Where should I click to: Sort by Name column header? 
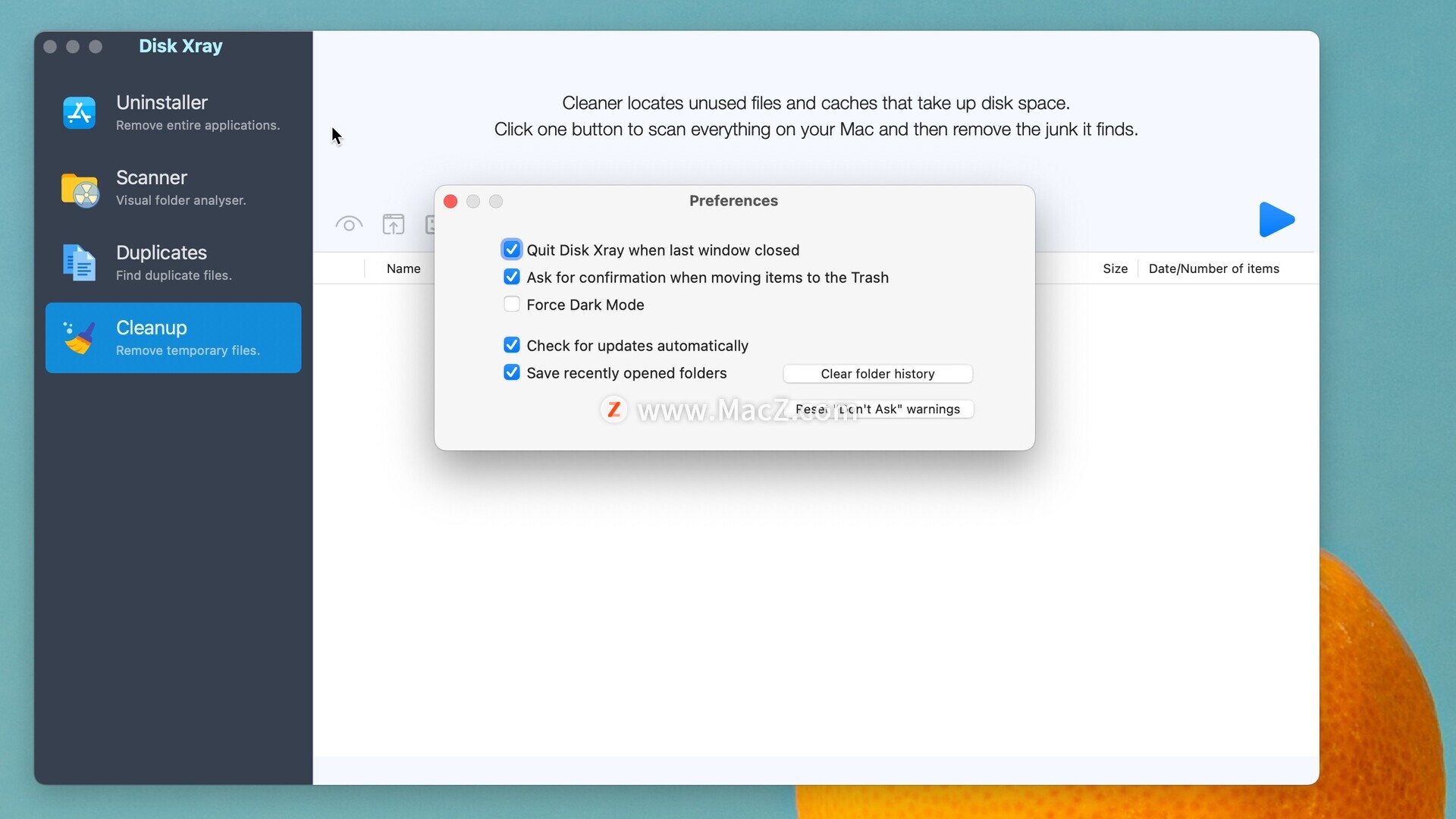[403, 268]
